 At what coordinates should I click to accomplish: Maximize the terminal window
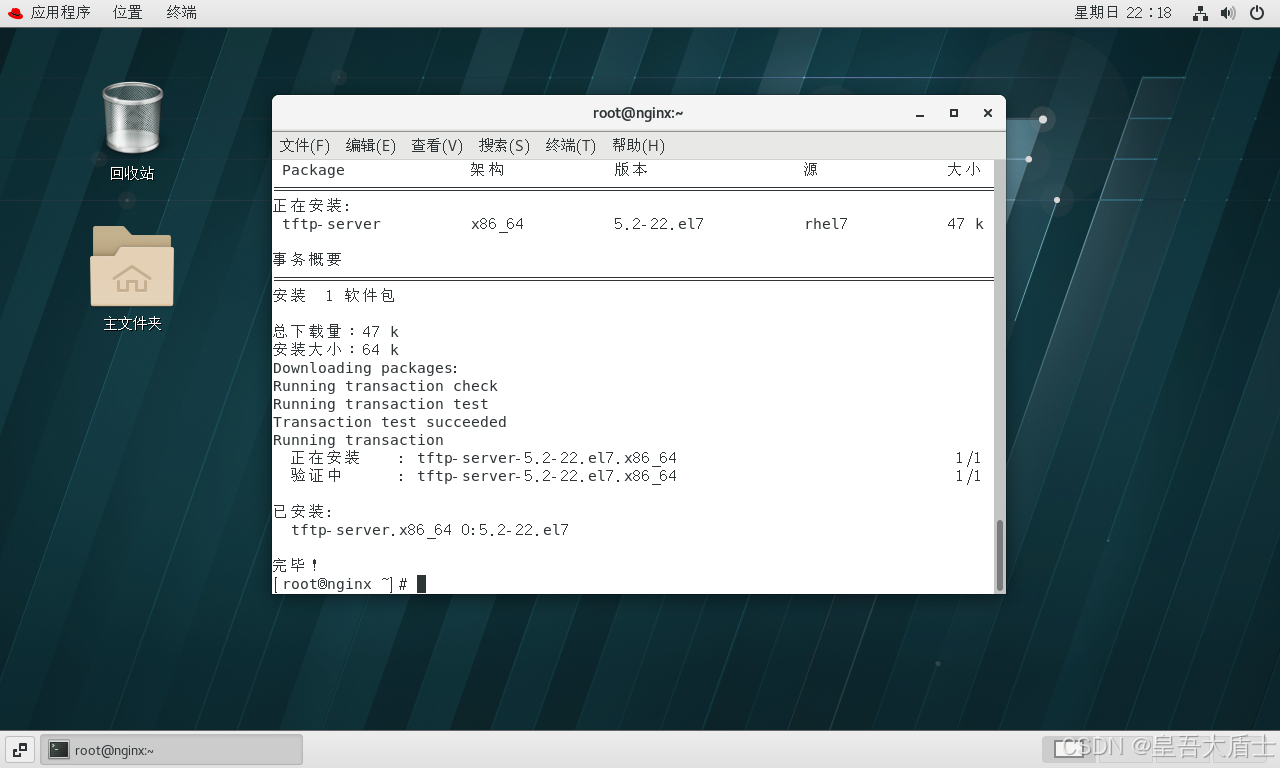(954, 114)
